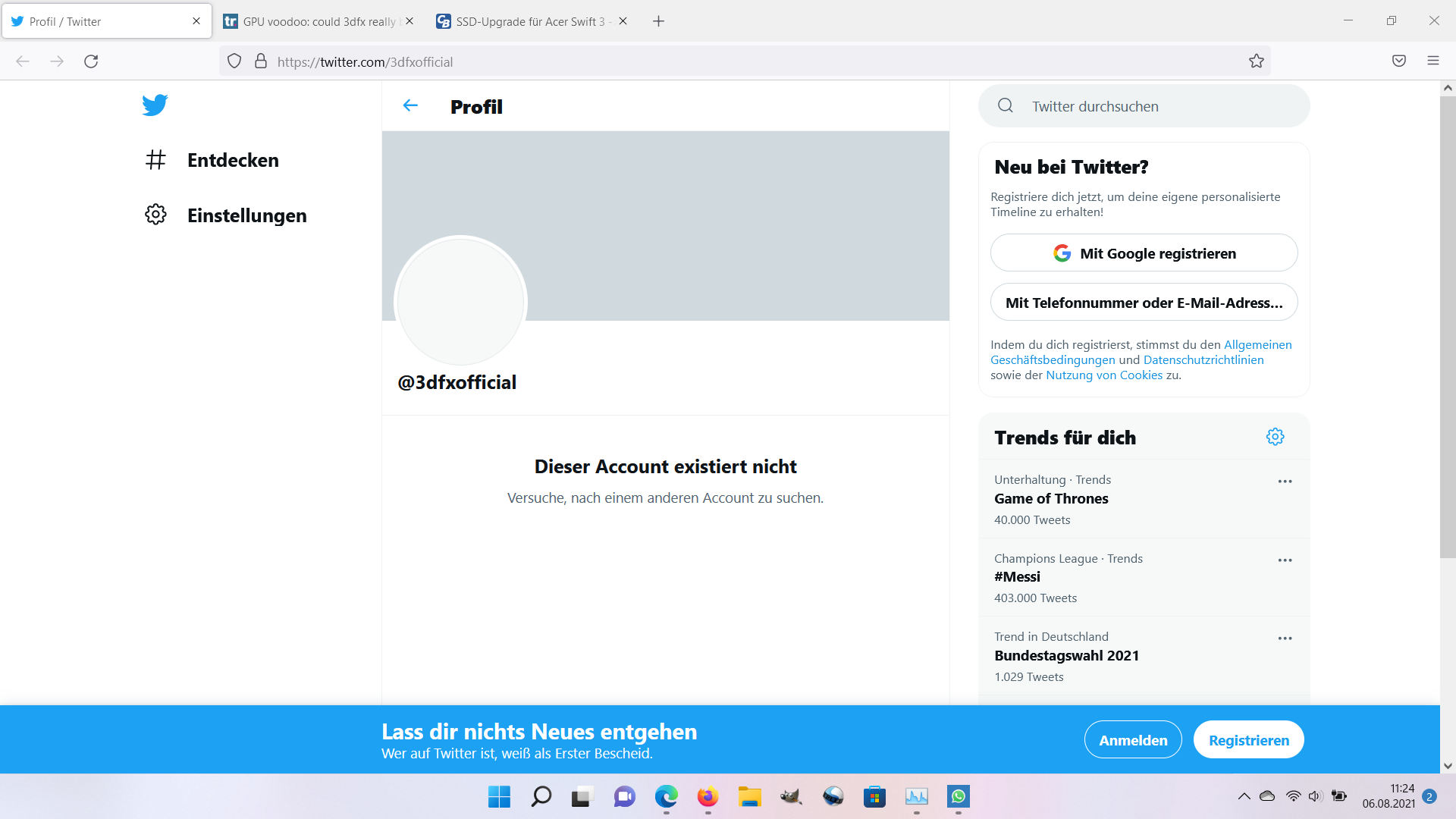Click the Anmelden button
Image resolution: width=1456 pixels, height=819 pixels.
1132,740
